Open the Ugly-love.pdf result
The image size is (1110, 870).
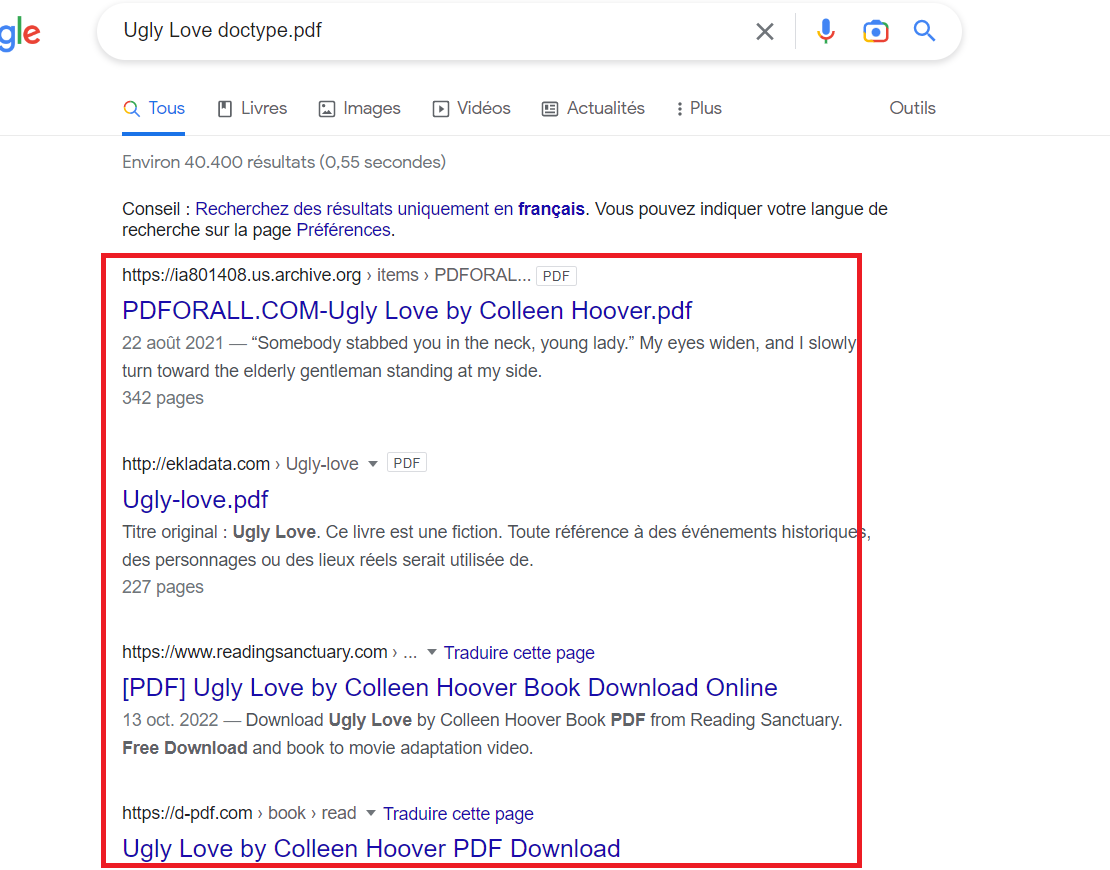point(195,500)
